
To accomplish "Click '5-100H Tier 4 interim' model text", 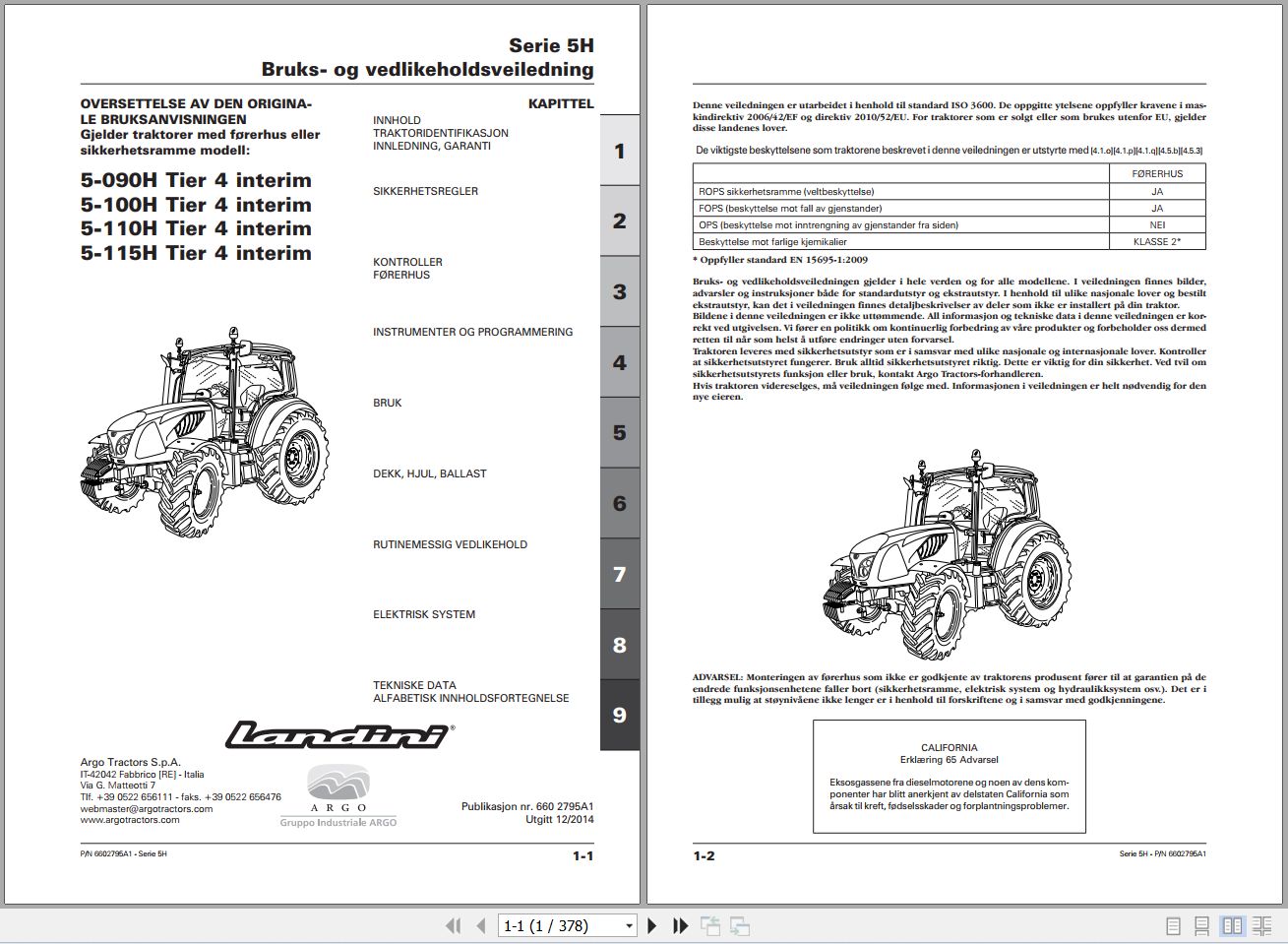I will point(196,205).
